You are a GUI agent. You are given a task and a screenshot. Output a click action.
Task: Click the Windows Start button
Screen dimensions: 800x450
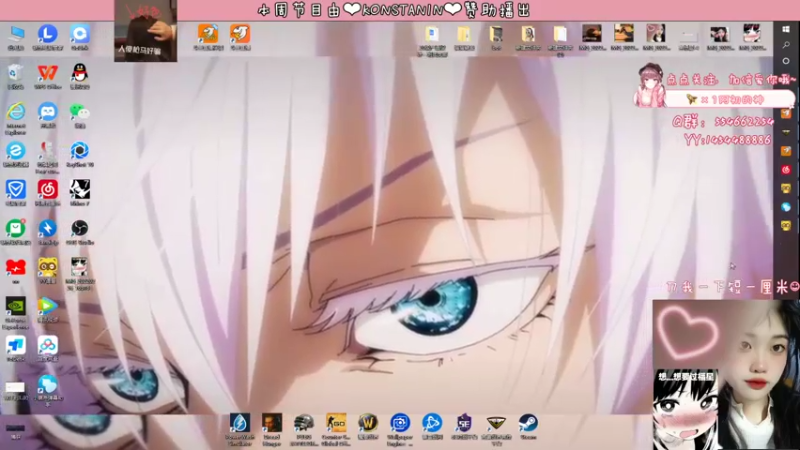(x=786, y=30)
